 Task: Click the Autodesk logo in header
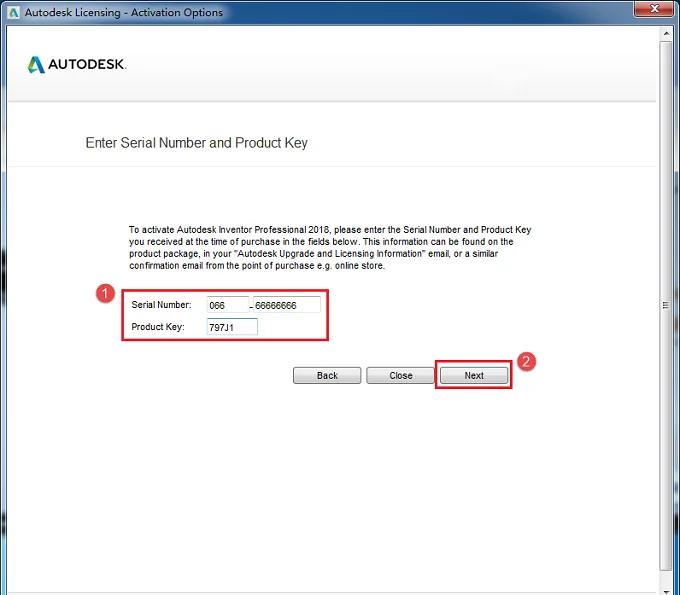77,65
